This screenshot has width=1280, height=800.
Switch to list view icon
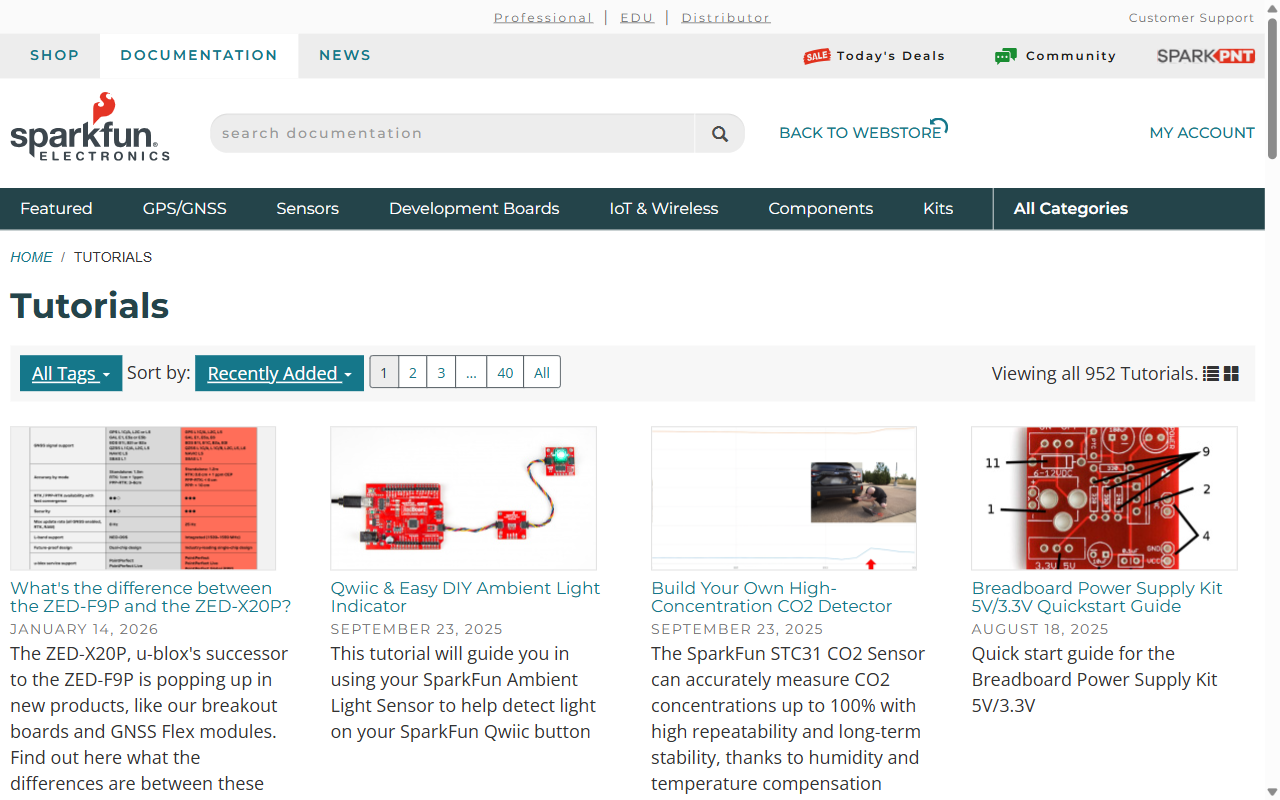pyautogui.click(x=1211, y=373)
